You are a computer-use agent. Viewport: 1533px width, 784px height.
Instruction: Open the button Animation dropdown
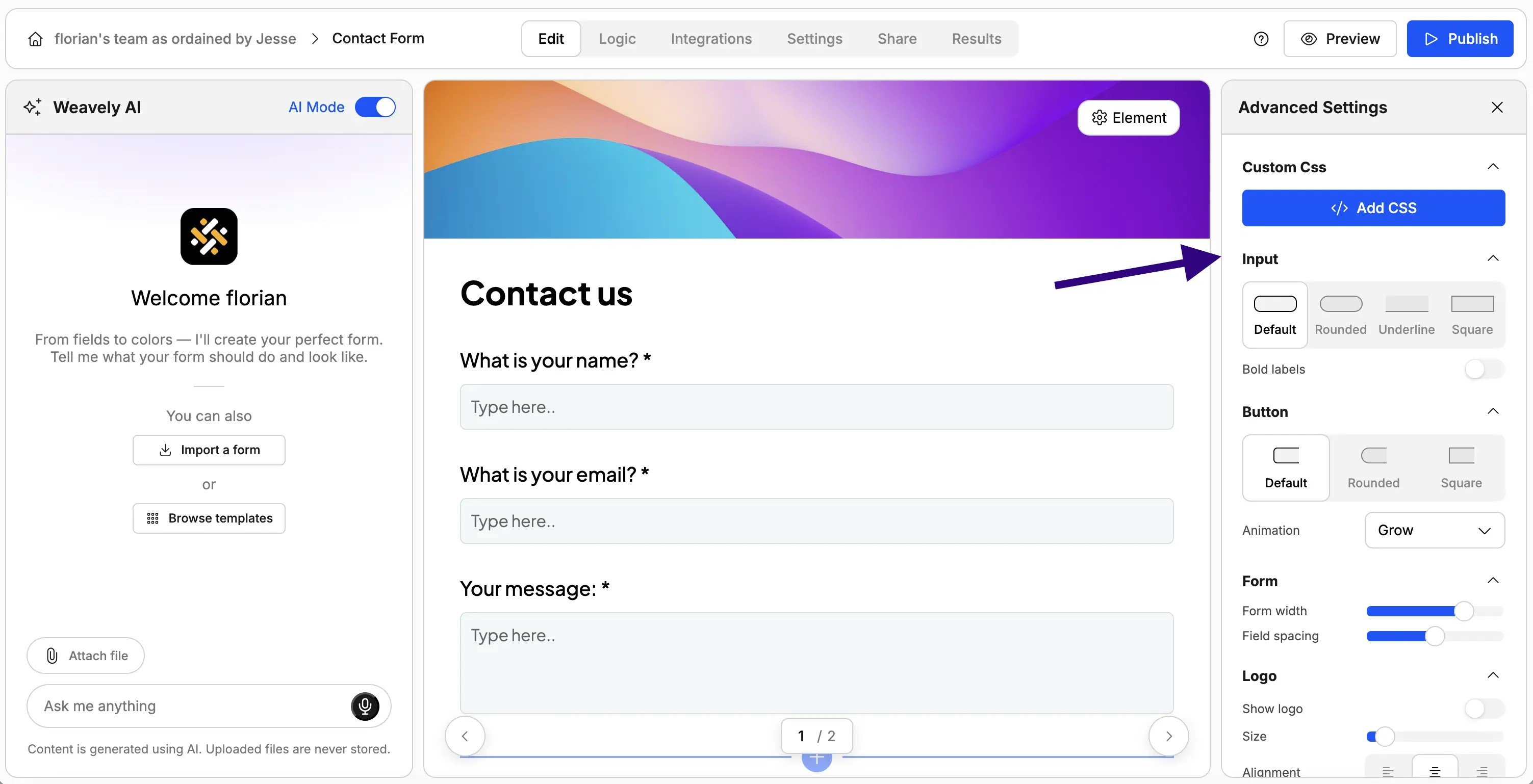point(1434,530)
